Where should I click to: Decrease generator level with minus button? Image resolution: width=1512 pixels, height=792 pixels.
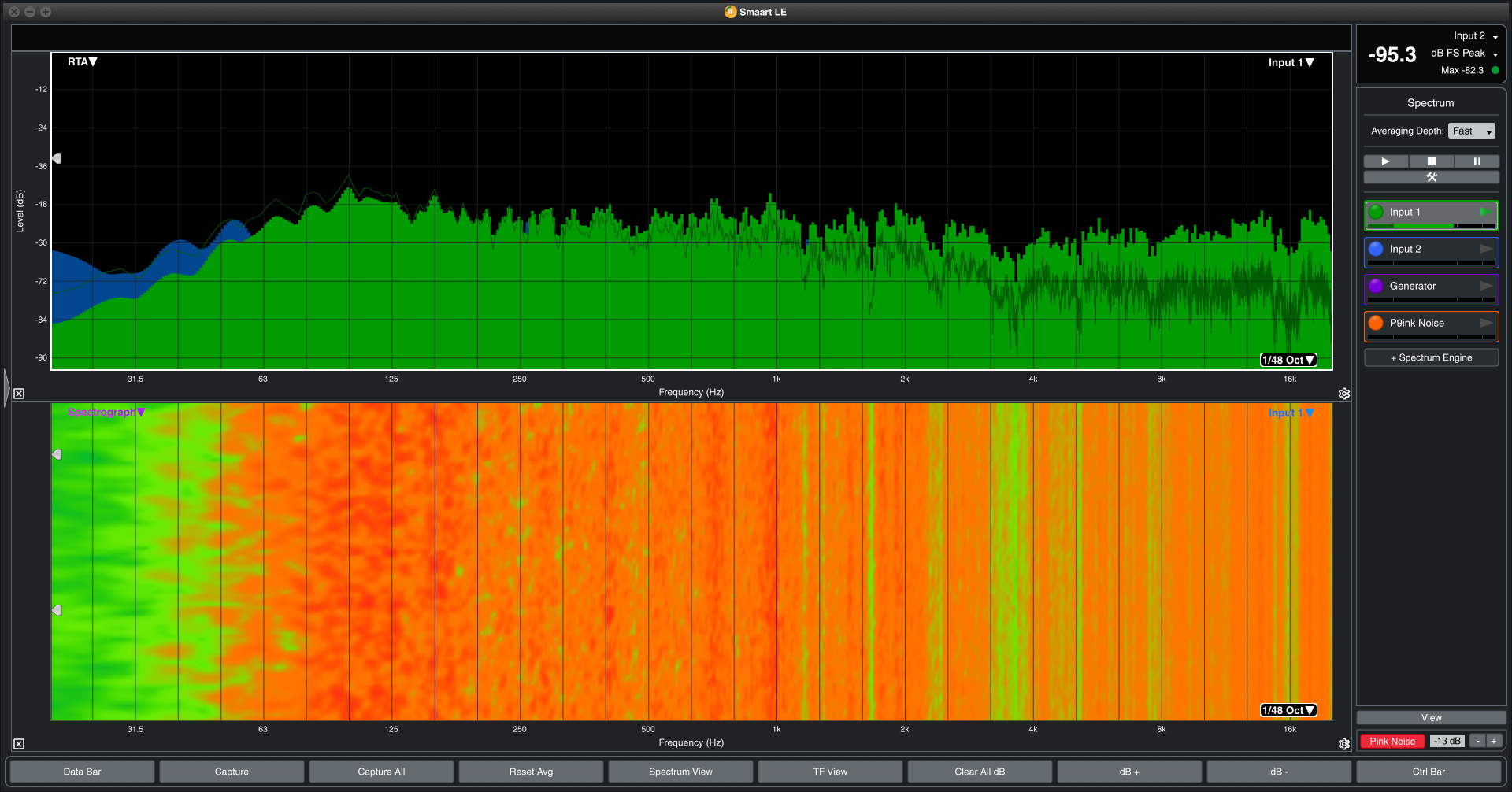1478,741
